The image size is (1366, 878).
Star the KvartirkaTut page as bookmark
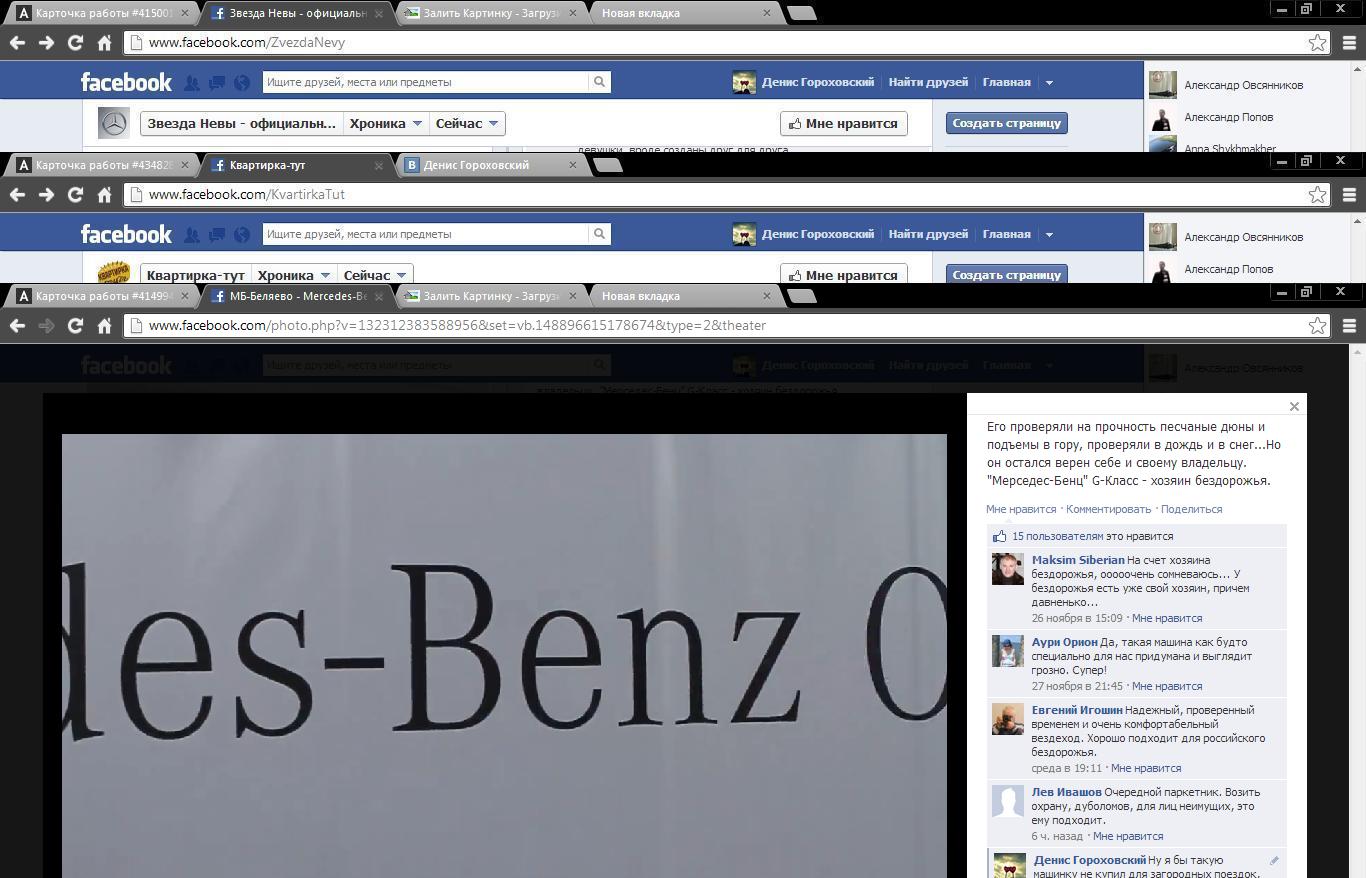[x=1318, y=195]
